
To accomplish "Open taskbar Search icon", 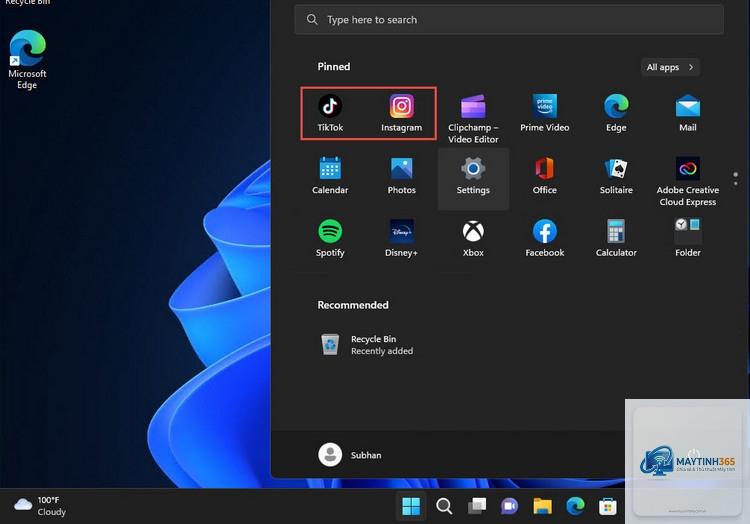I will click(x=444, y=506).
